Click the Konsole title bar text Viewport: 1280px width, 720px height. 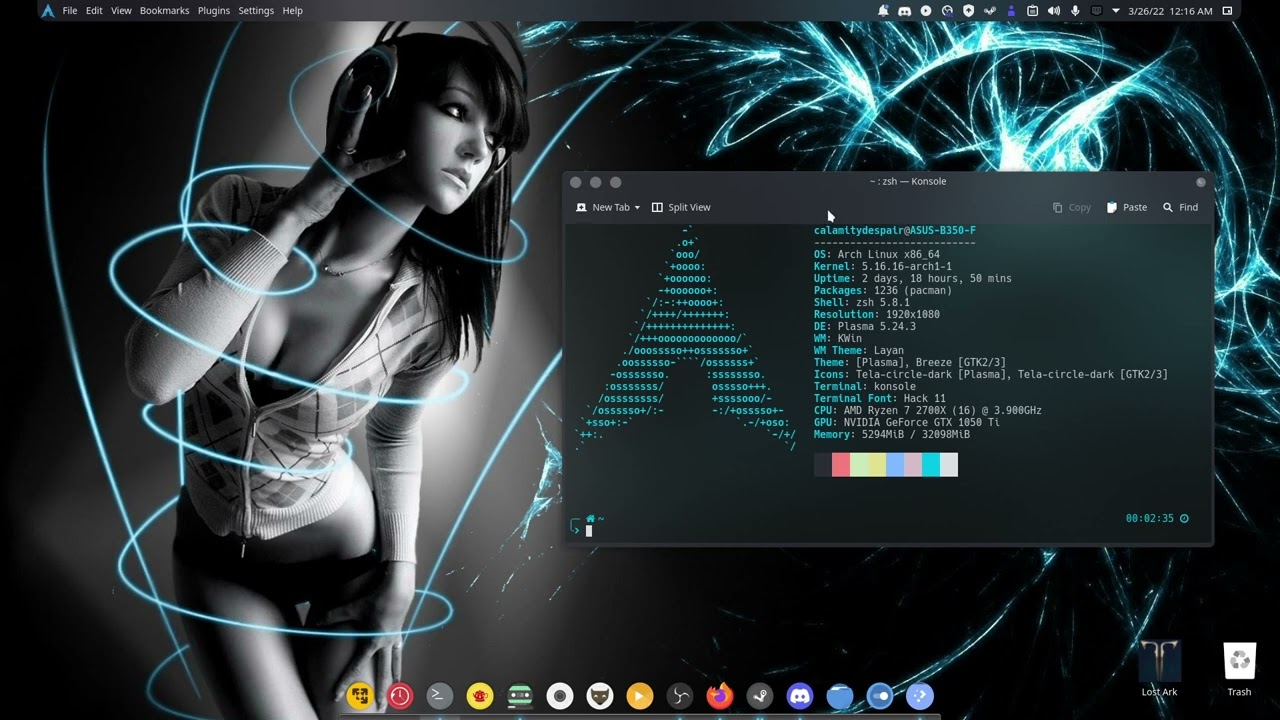click(908, 181)
